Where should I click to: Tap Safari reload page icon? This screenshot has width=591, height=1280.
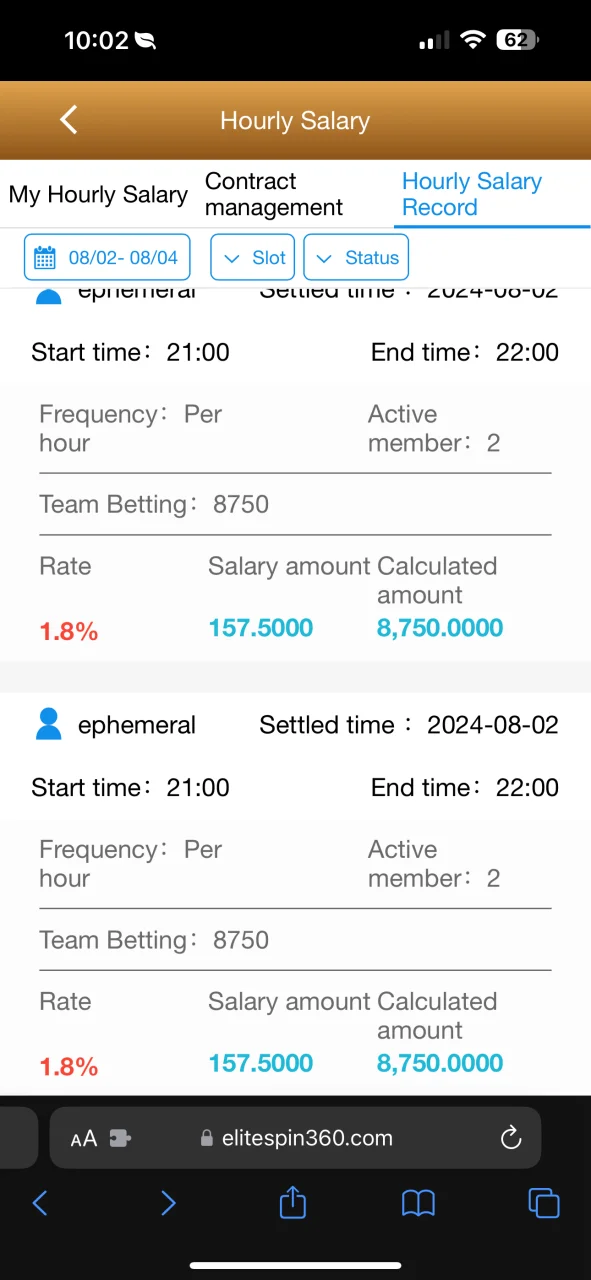(511, 1138)
